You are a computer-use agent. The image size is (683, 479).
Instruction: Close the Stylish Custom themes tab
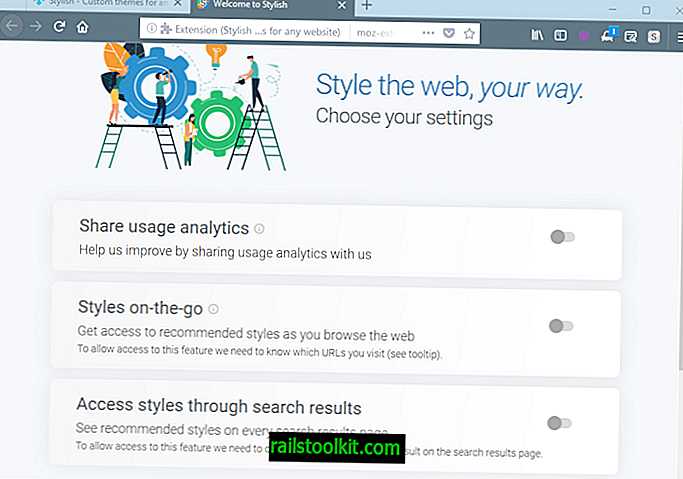[178, 3]
